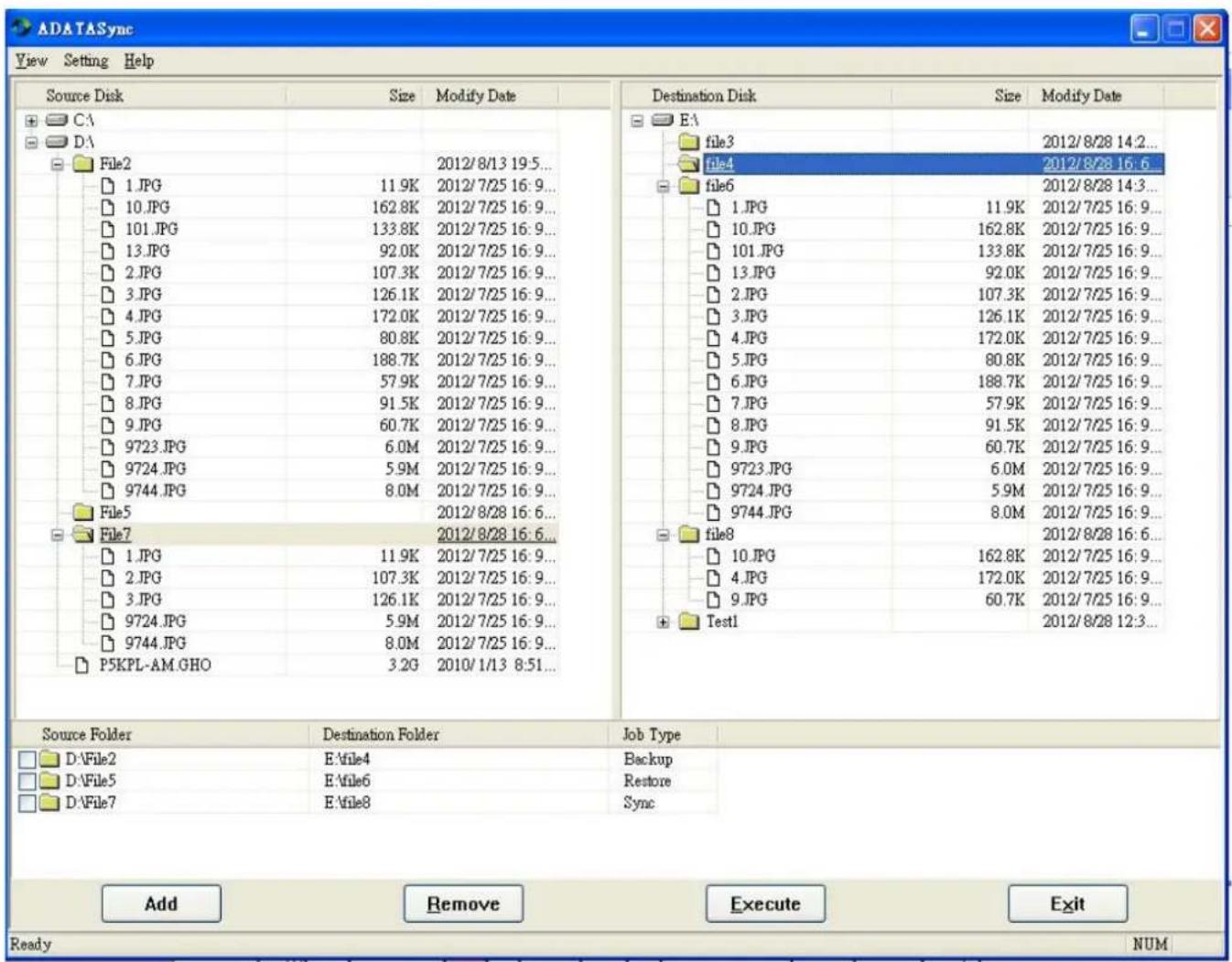This screenshot has height=962, width=1232.
Task: Check the D:\File5 restore job checkbox
Action: click(x=27, y=782)
